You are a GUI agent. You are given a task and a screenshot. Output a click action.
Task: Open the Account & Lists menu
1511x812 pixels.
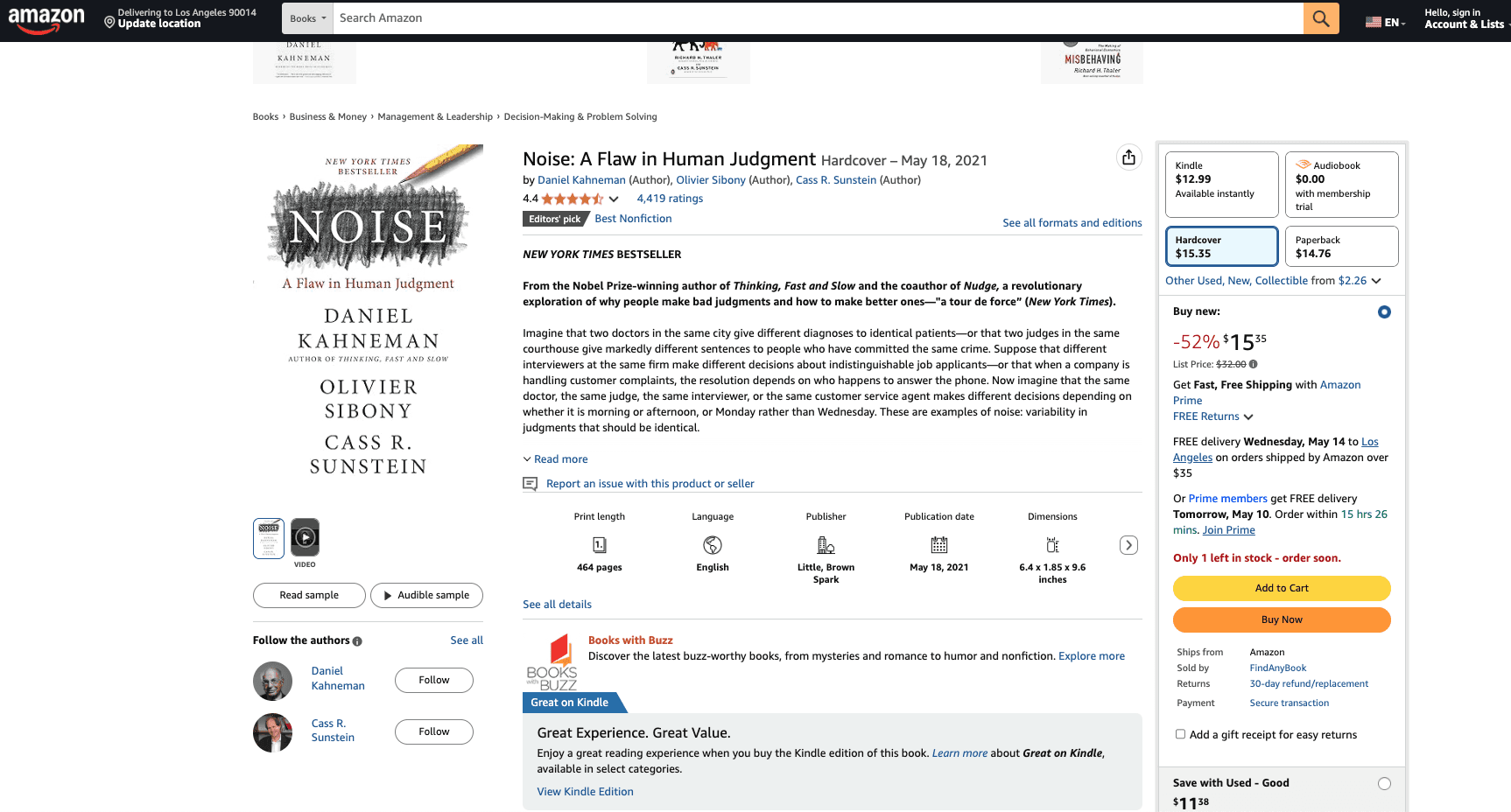(x=1464, y=18)
